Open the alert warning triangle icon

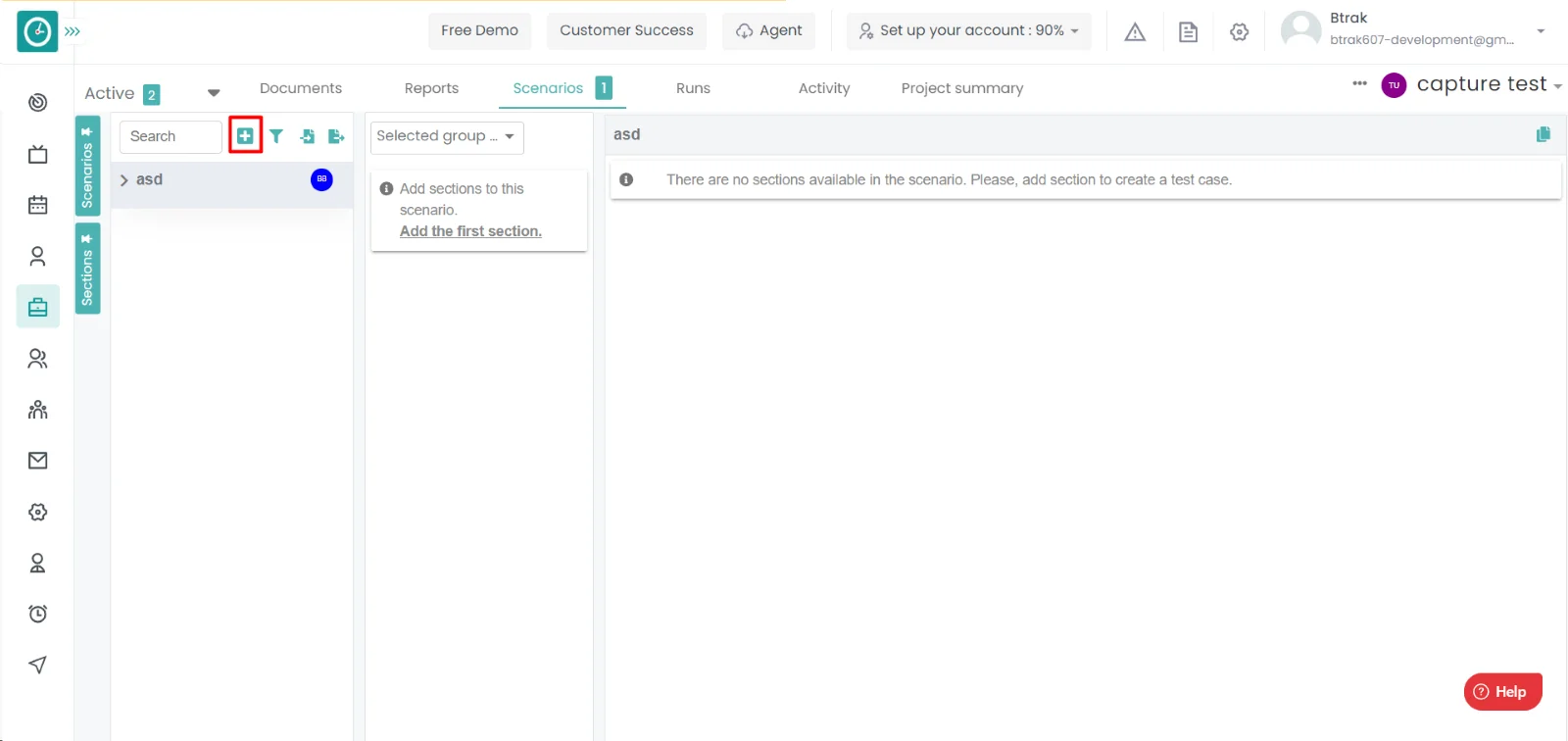[x=1135, y=32]
